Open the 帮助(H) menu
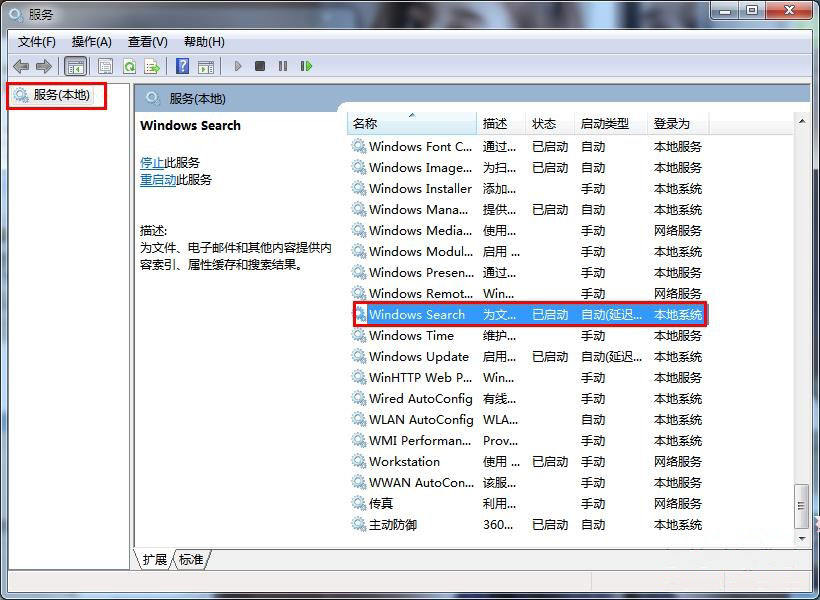The height and width of the screenshot is (600, 820). coord(204,42)
